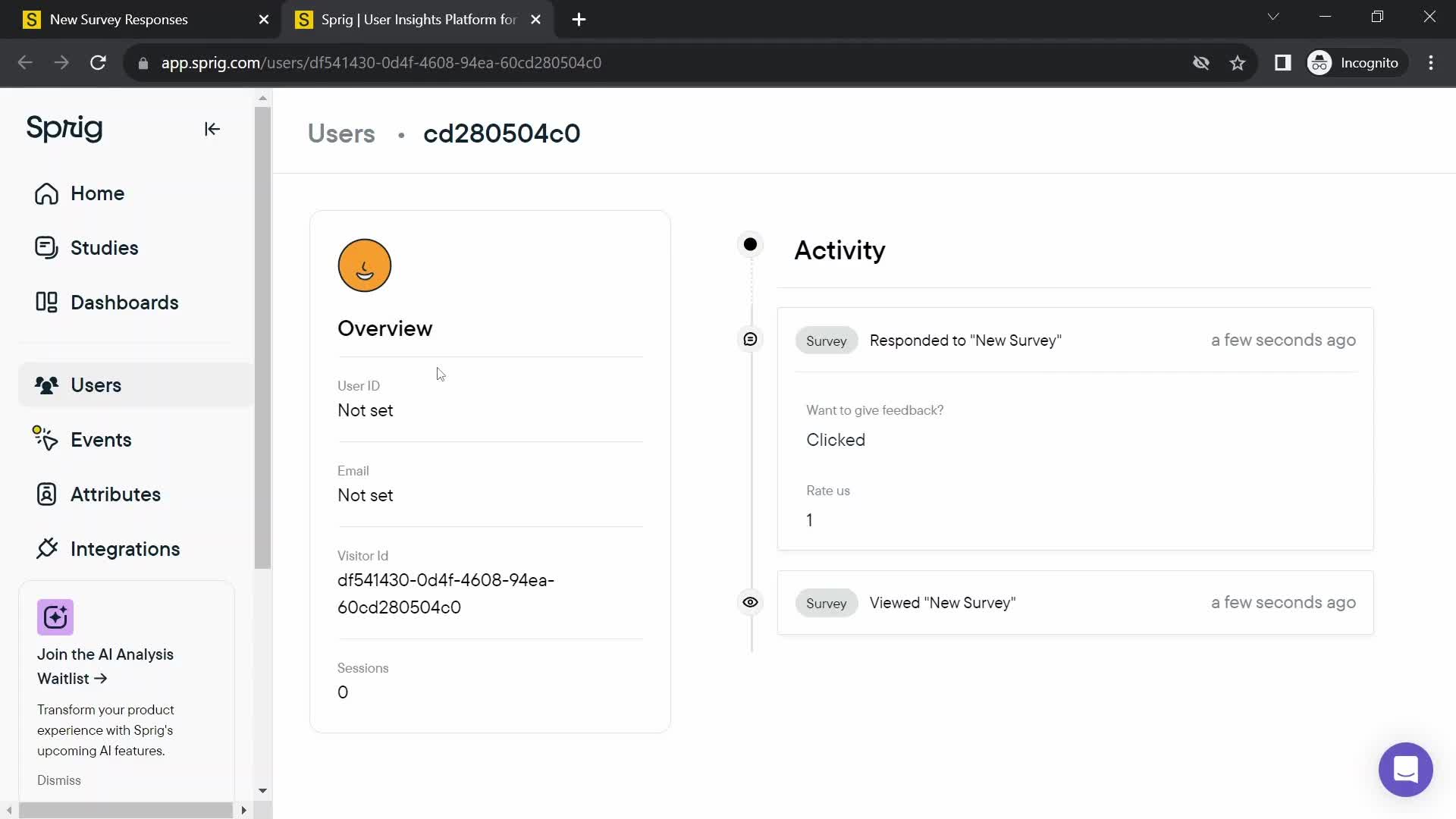
Task: Open the Viewed "New Survey" entry
Action: coord(1075,603)
